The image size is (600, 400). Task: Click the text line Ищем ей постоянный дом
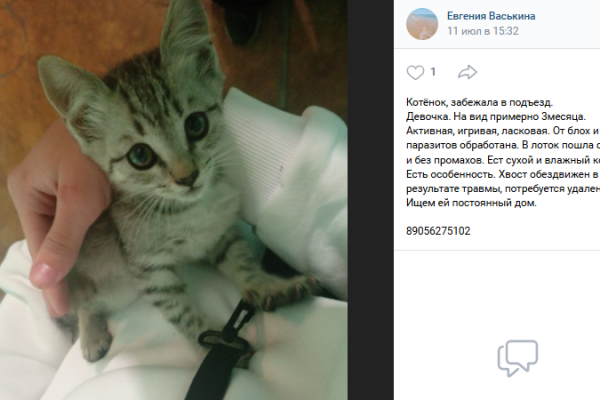click(x=471, y=203)
